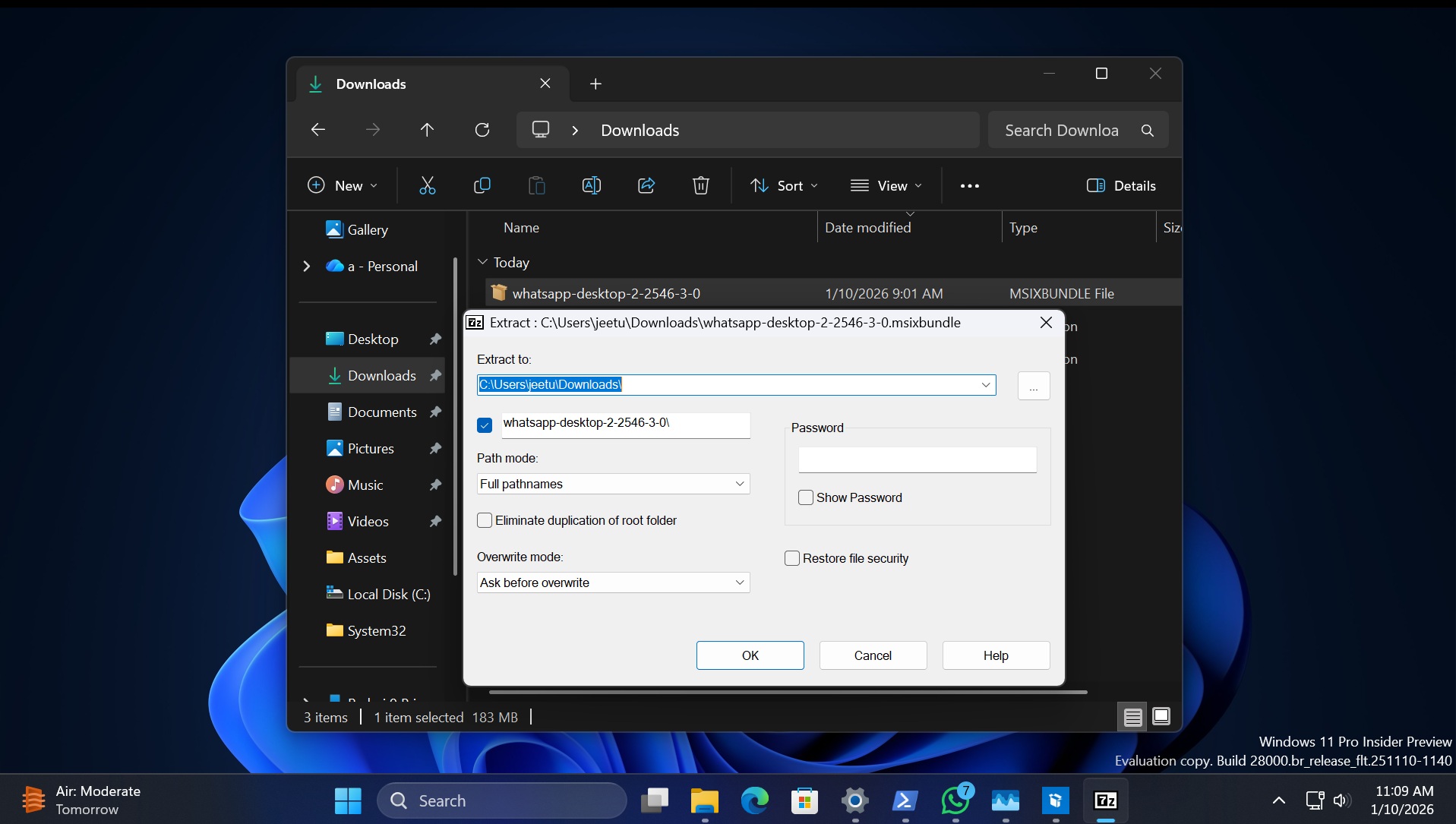1456x824 pixels.
Task: Enable Restore file security option
Action: [x=792, y=558]
